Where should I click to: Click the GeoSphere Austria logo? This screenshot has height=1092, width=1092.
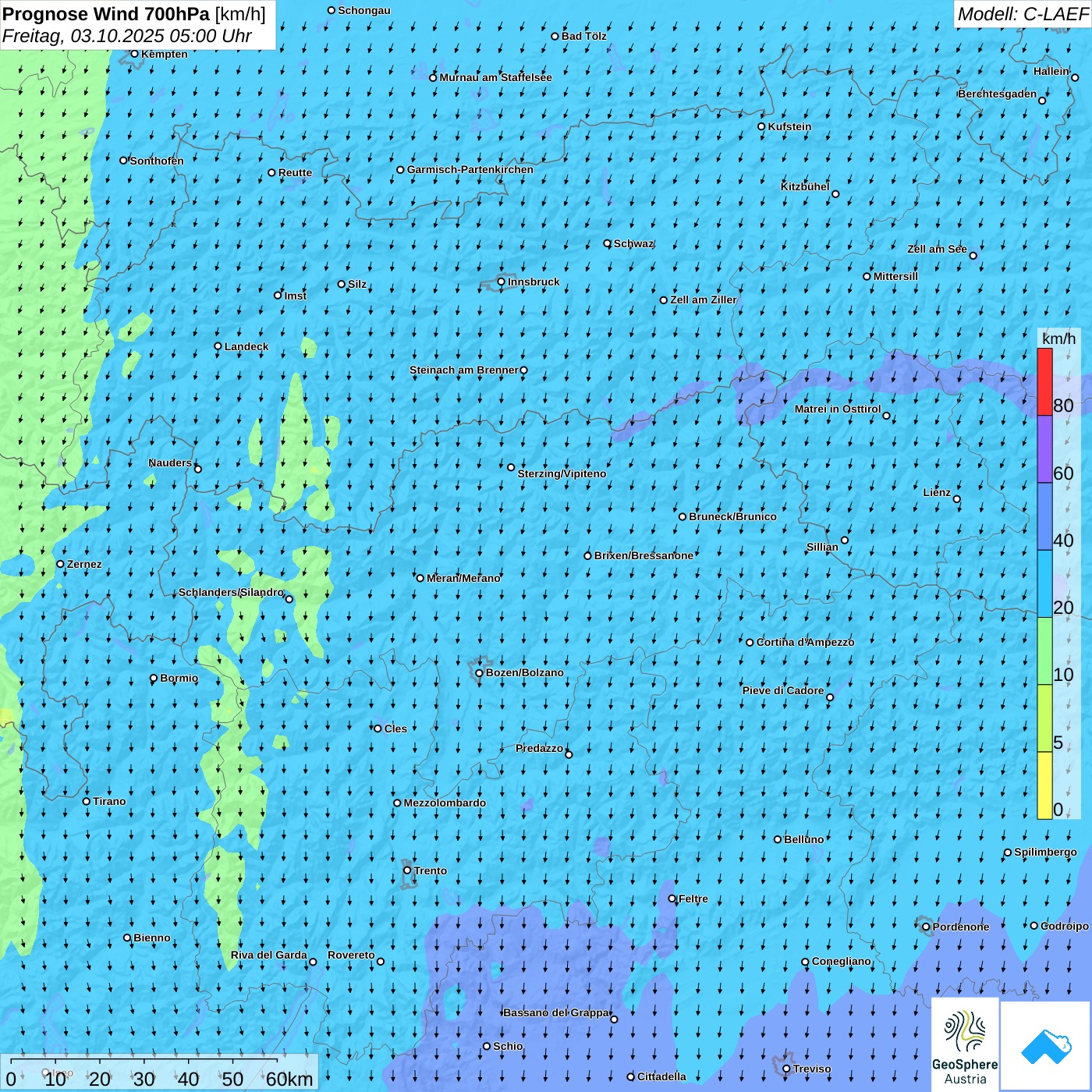point(965,1045)
